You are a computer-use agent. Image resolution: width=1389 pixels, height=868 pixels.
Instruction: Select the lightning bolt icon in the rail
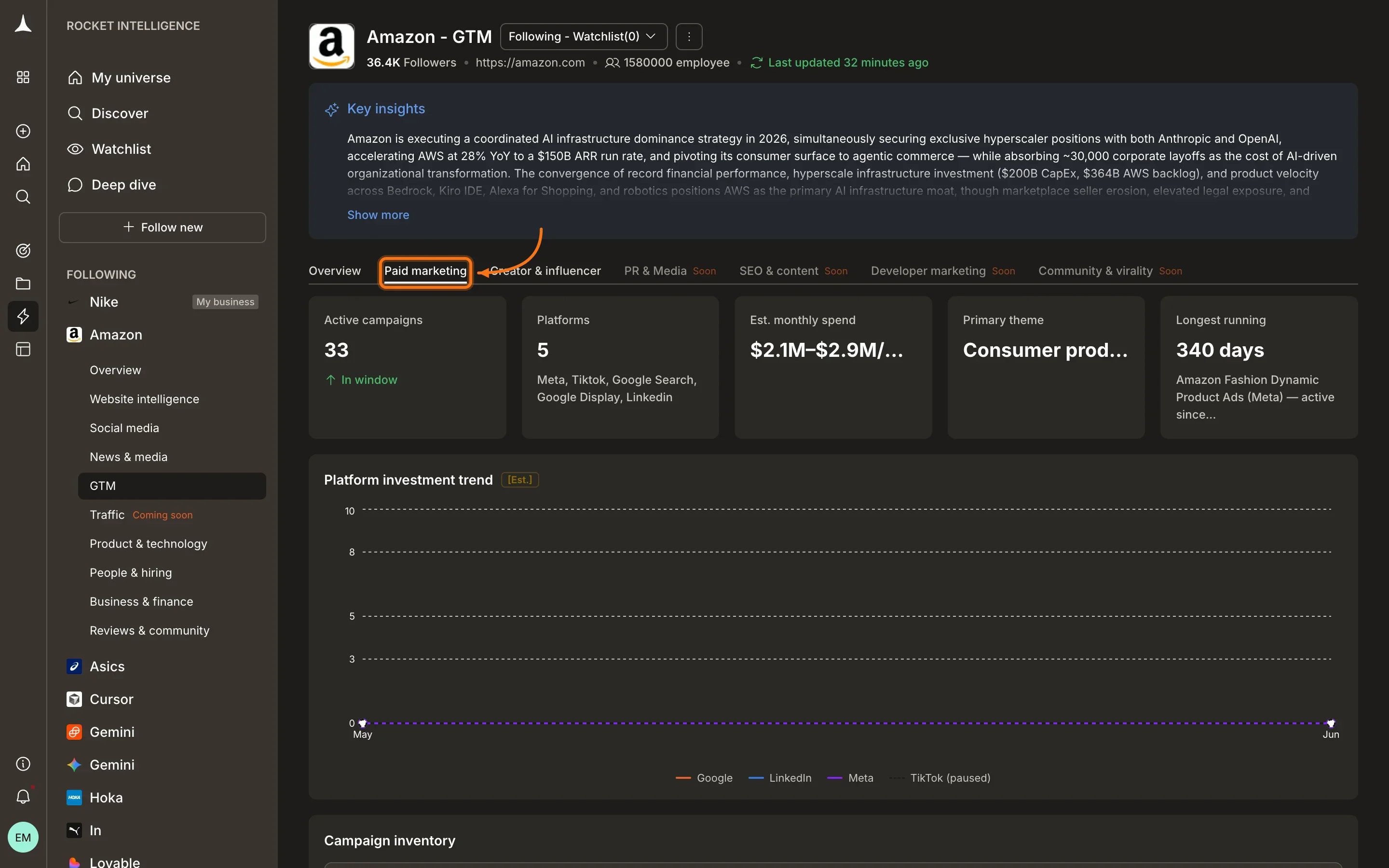[23, 316]
